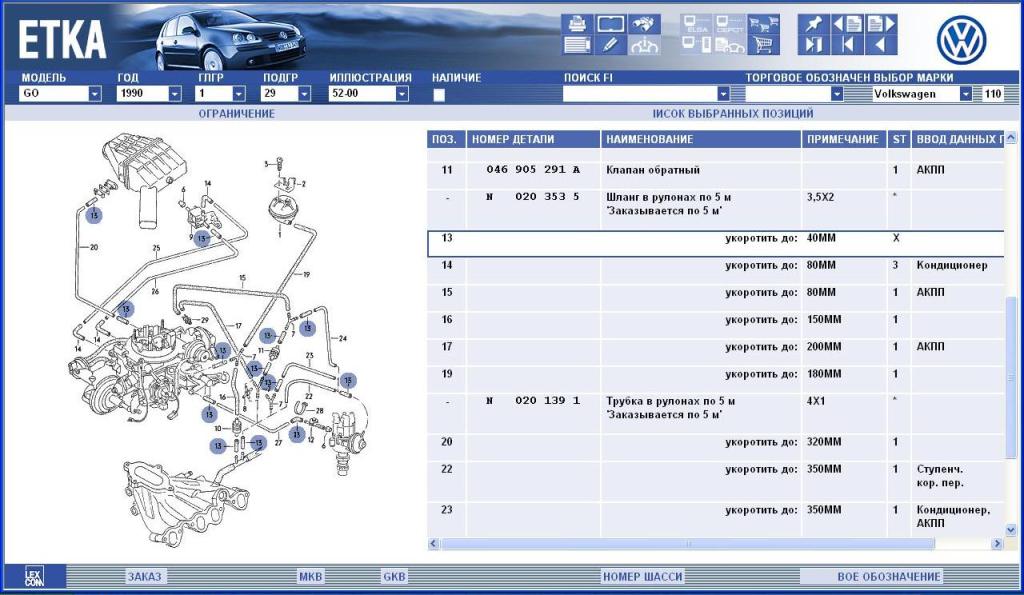This screenshot has height=595, width=1024.
Task: Select position 13 row with 40ММ
Action: pyautogui.click(x=716, y=244)
